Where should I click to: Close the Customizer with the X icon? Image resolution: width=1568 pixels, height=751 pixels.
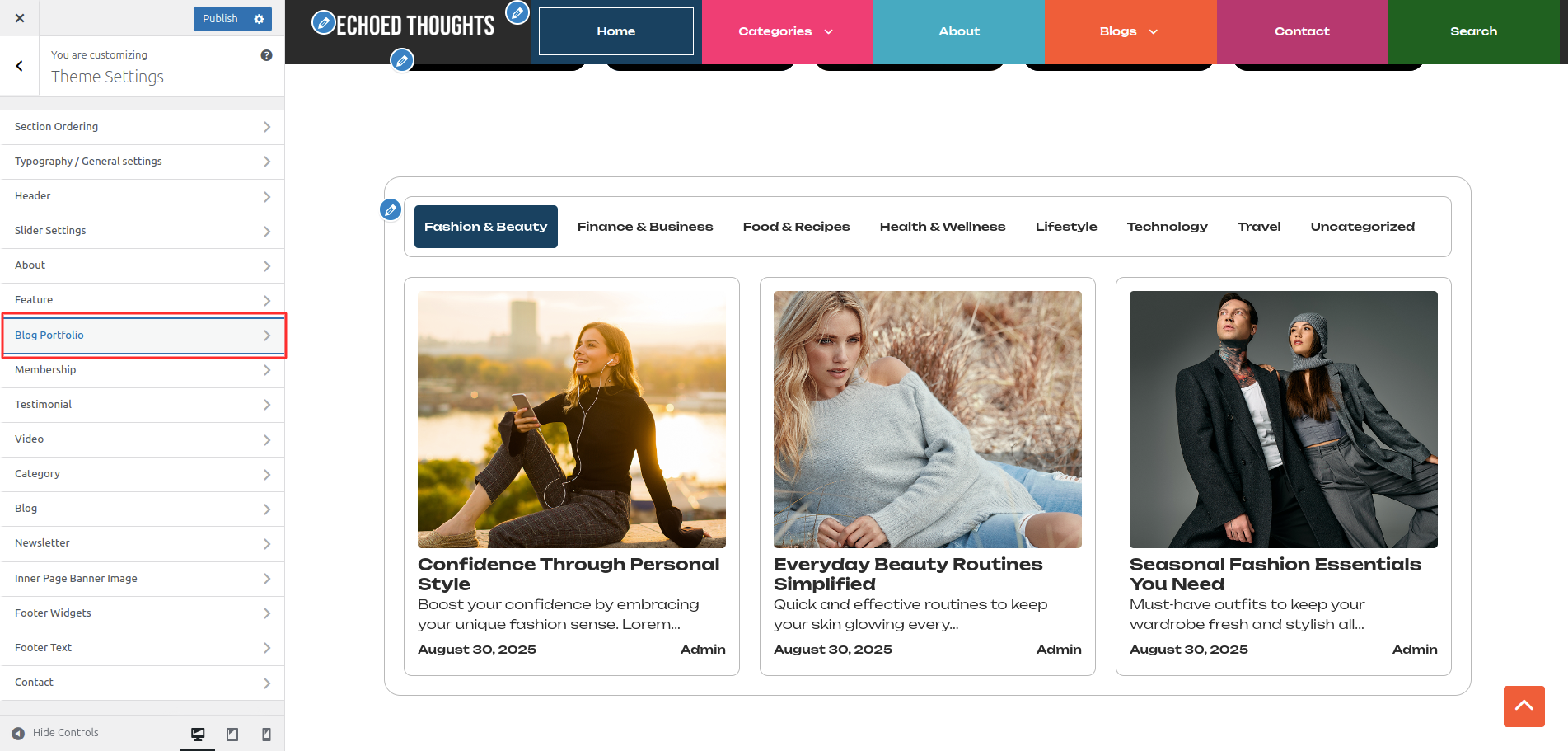[20, 18]
